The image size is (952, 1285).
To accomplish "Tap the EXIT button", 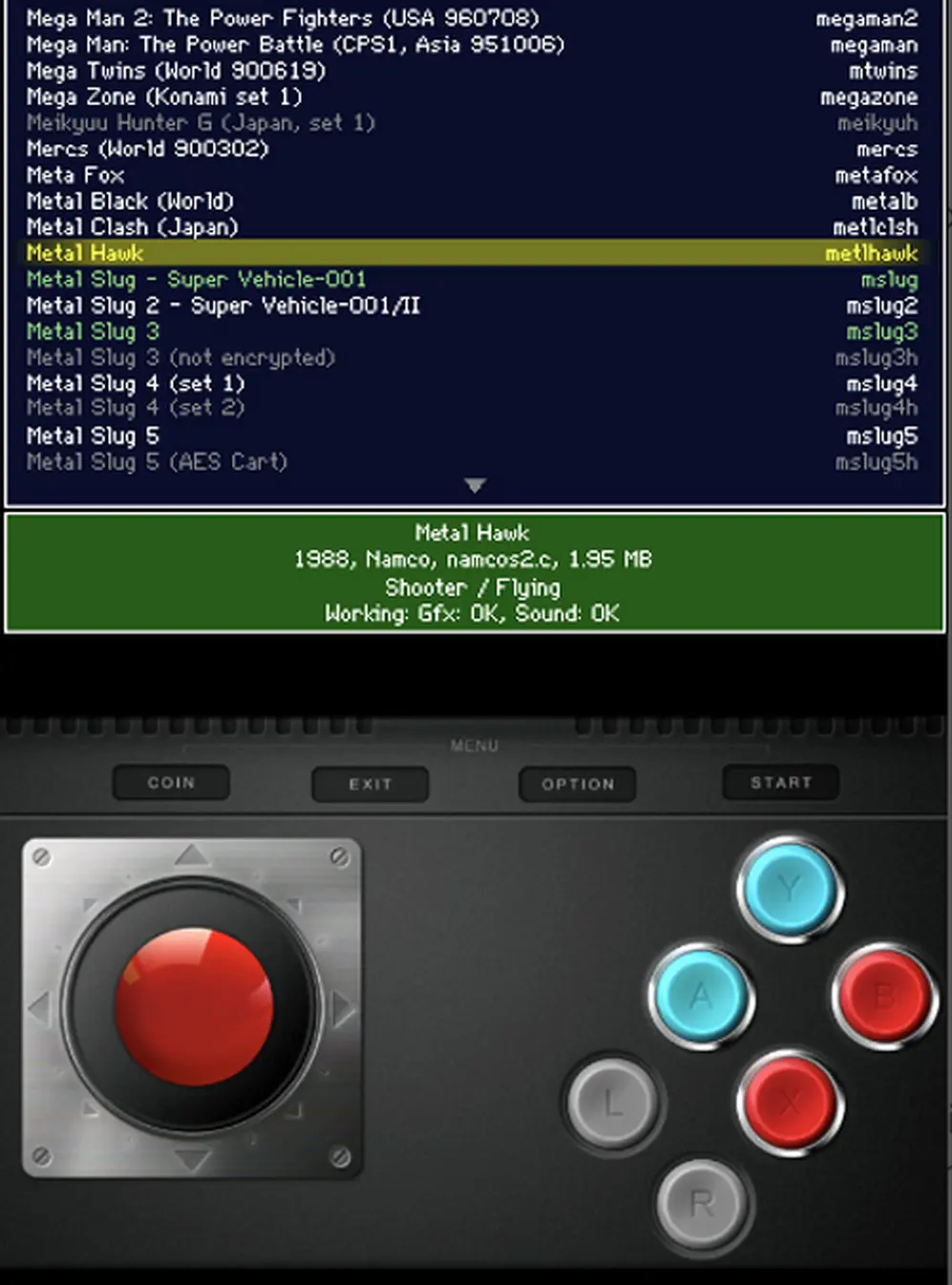I will (x=370, y=785).
